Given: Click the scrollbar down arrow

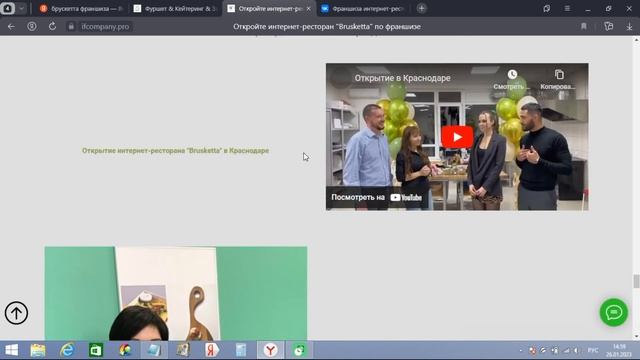Looking at the screenshot, I should (x=636, y=336).
